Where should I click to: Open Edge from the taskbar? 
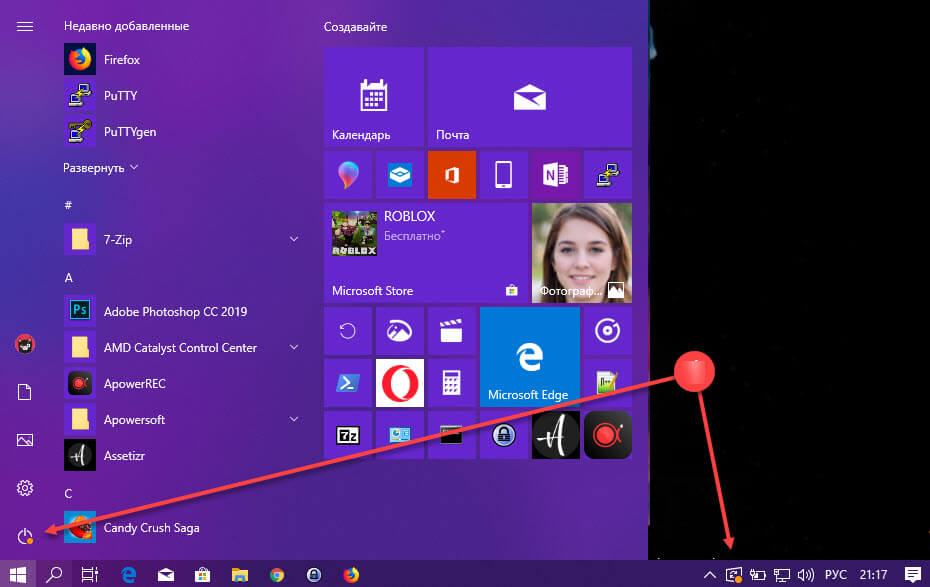click(128, 574)
